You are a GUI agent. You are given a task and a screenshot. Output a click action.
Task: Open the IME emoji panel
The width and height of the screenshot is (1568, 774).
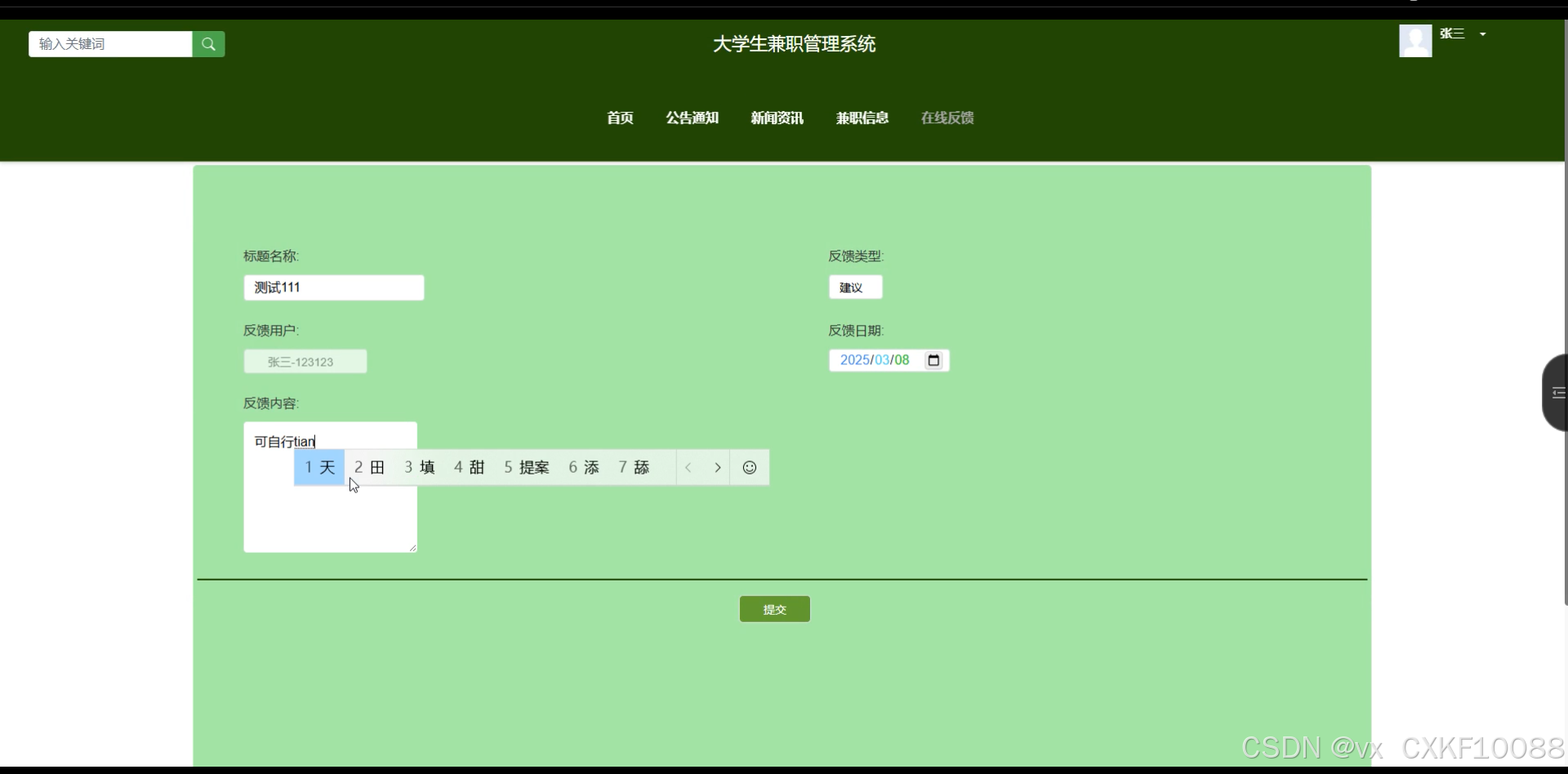[749, 468]
